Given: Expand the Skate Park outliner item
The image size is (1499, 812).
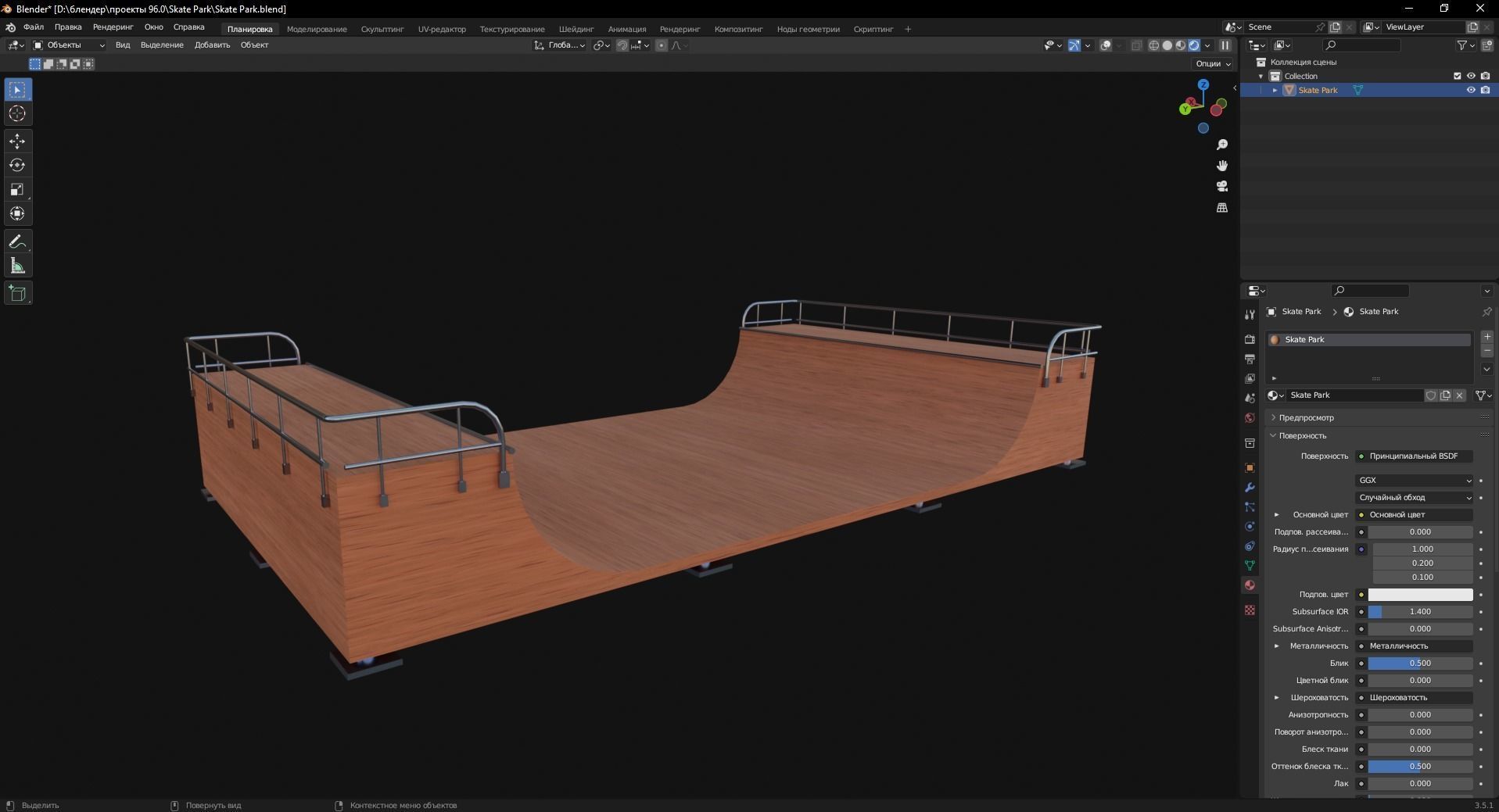Looking at the screenshot, I should (x=1275, y=90).
